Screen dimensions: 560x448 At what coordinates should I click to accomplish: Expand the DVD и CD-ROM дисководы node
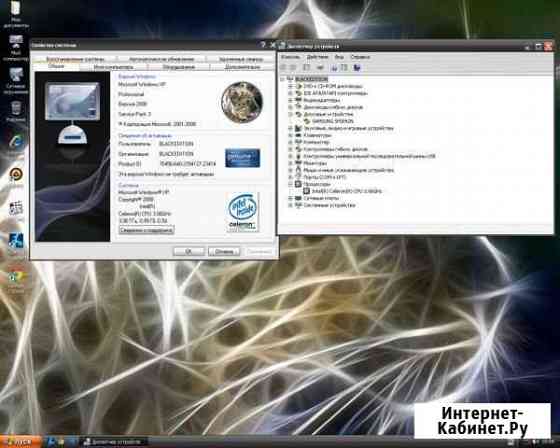pos(290,86)
